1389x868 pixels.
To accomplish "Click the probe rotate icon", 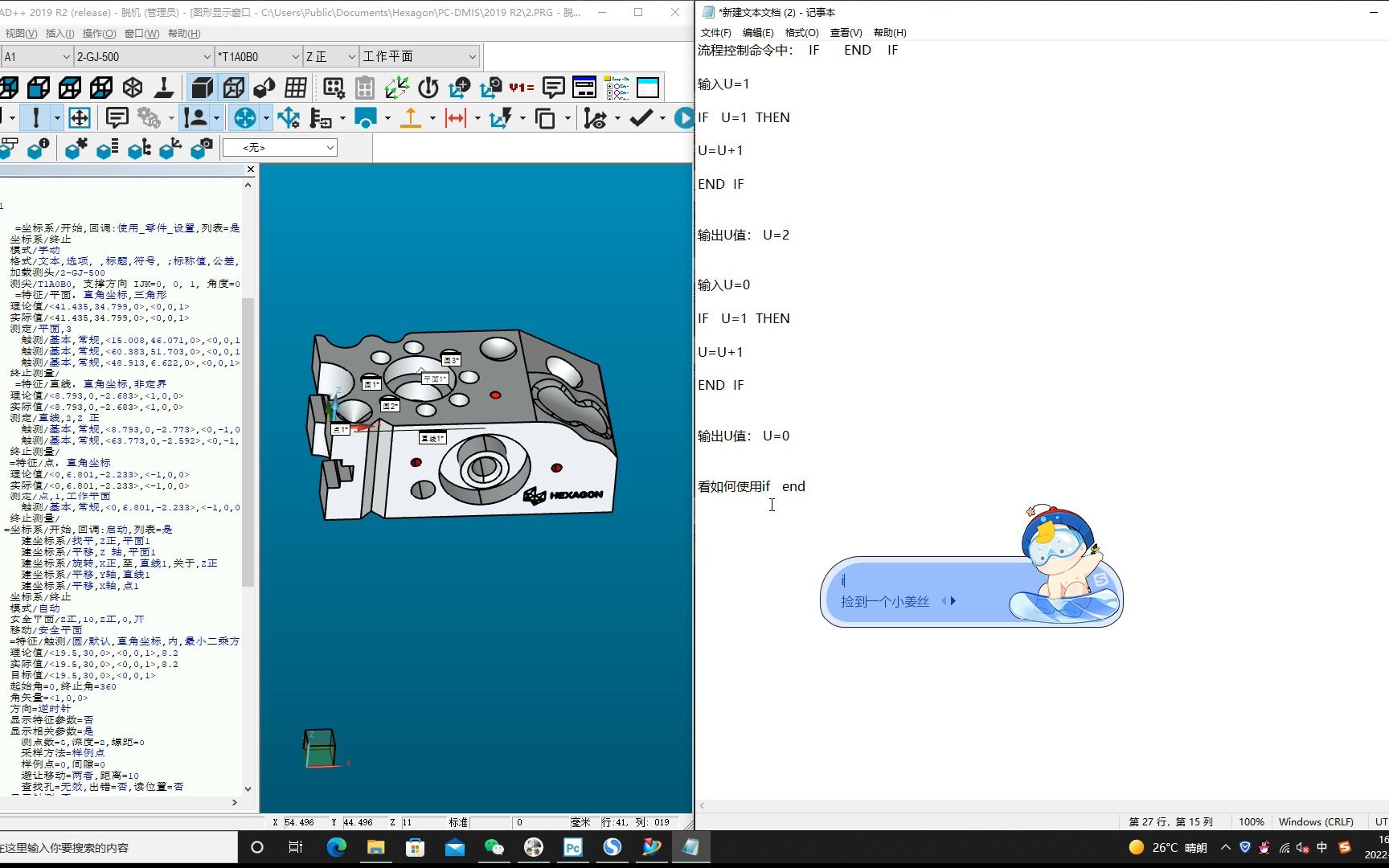I will (x=428, y=87).
